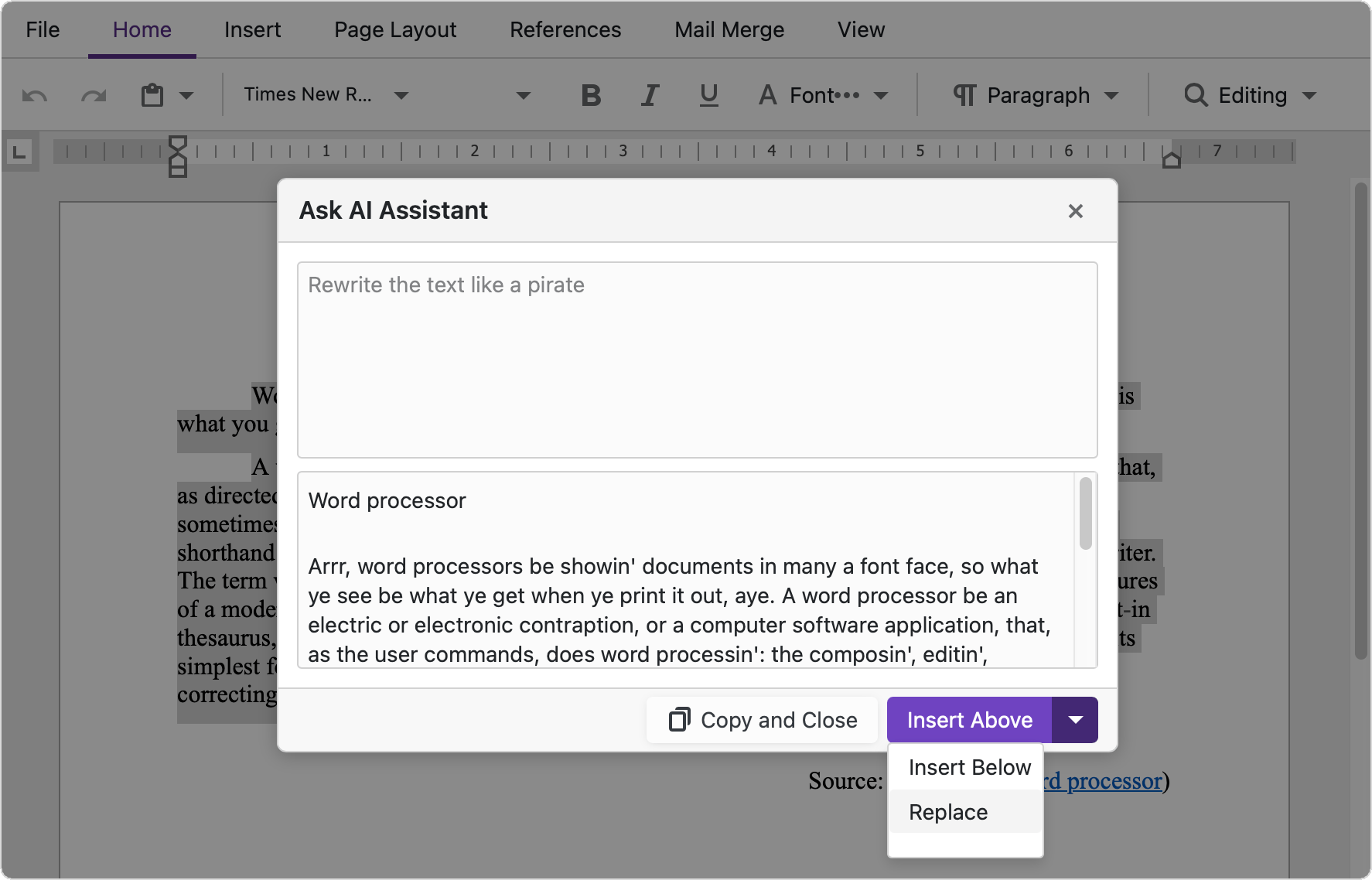
Task: Toggle underline formatting
Action: pyautogui.click(x=708, y=94)
